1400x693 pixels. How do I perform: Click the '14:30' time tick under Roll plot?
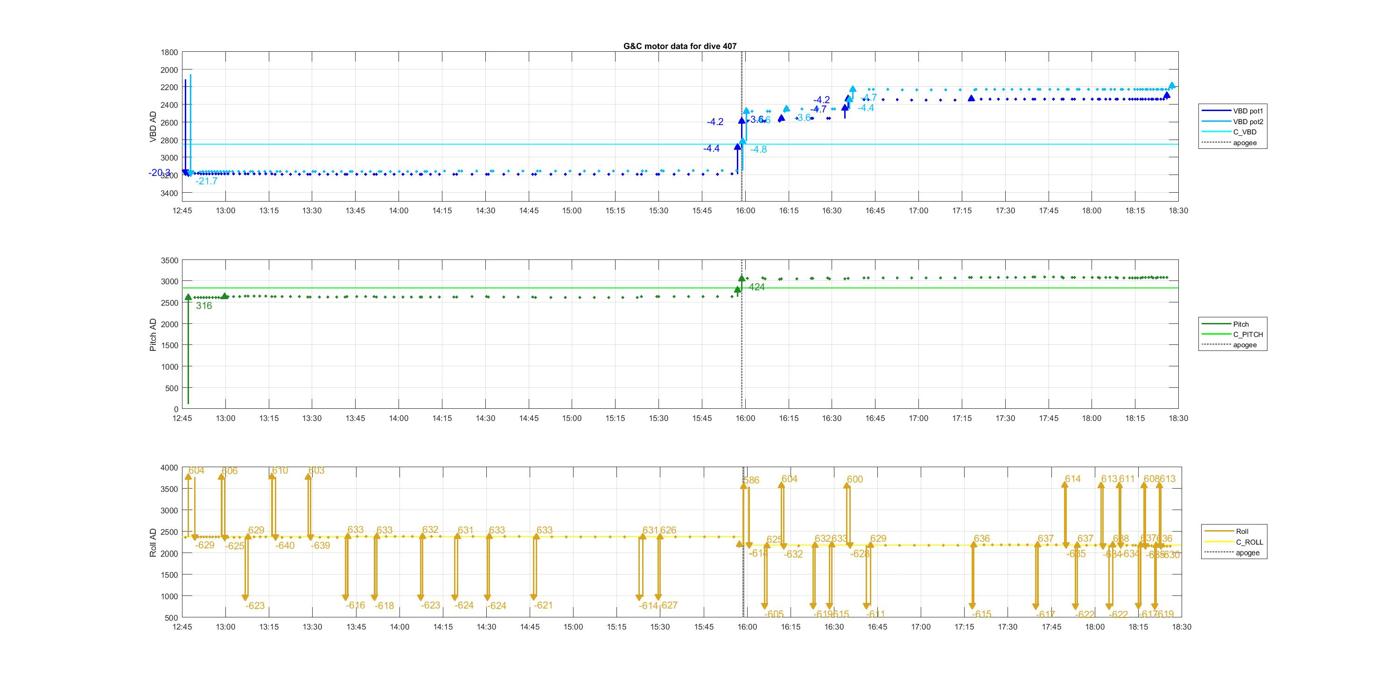[x=487, y=627]
